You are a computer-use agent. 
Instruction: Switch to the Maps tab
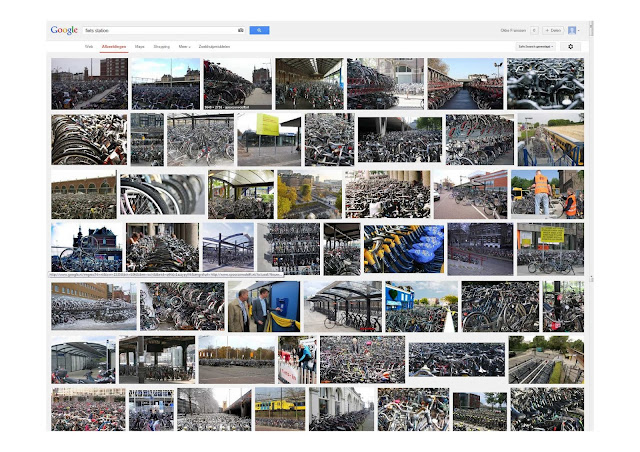(x=140, y=47)
